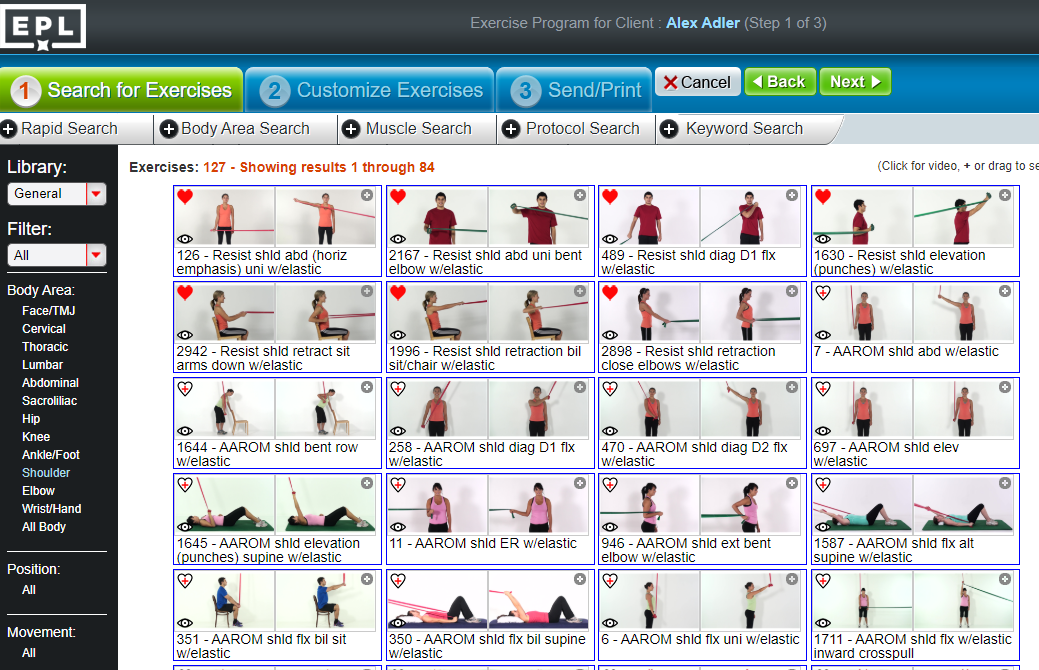Image resolution: width=1039 pixels, height=670 pixels.
Task: Go to the Send/Print step tab
Action: 574,89
